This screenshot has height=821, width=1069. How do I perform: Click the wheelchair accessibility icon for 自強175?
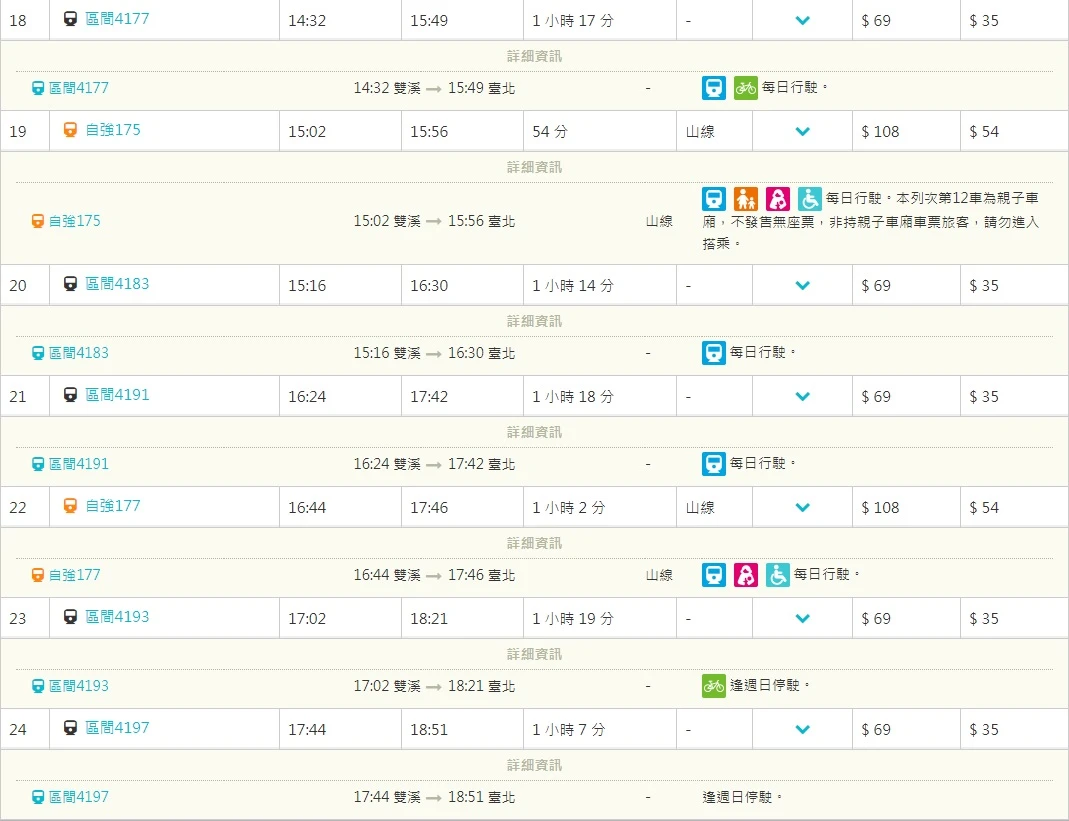click(x=809, y=199)
